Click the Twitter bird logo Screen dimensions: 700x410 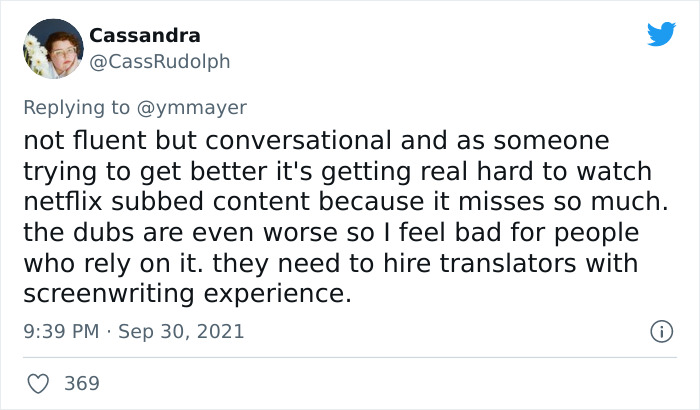(661, 33)
